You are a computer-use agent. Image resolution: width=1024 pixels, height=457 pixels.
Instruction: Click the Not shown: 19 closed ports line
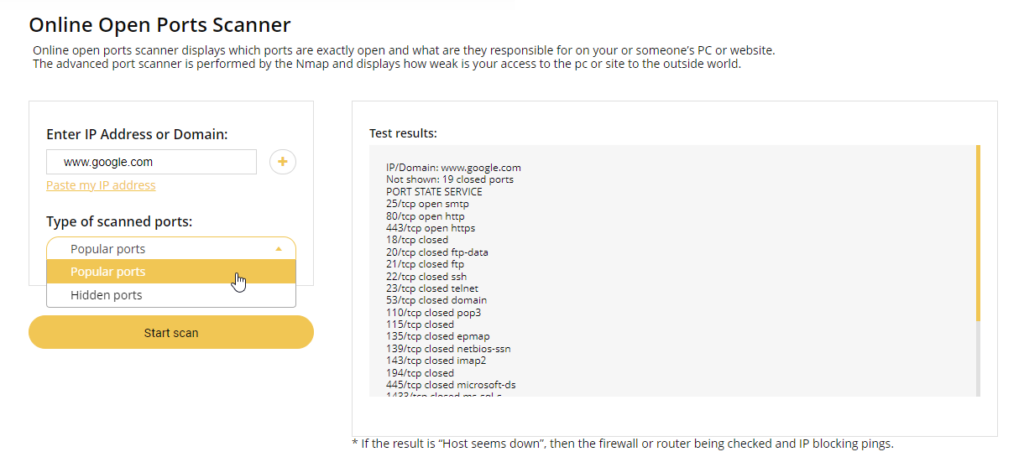450,180
